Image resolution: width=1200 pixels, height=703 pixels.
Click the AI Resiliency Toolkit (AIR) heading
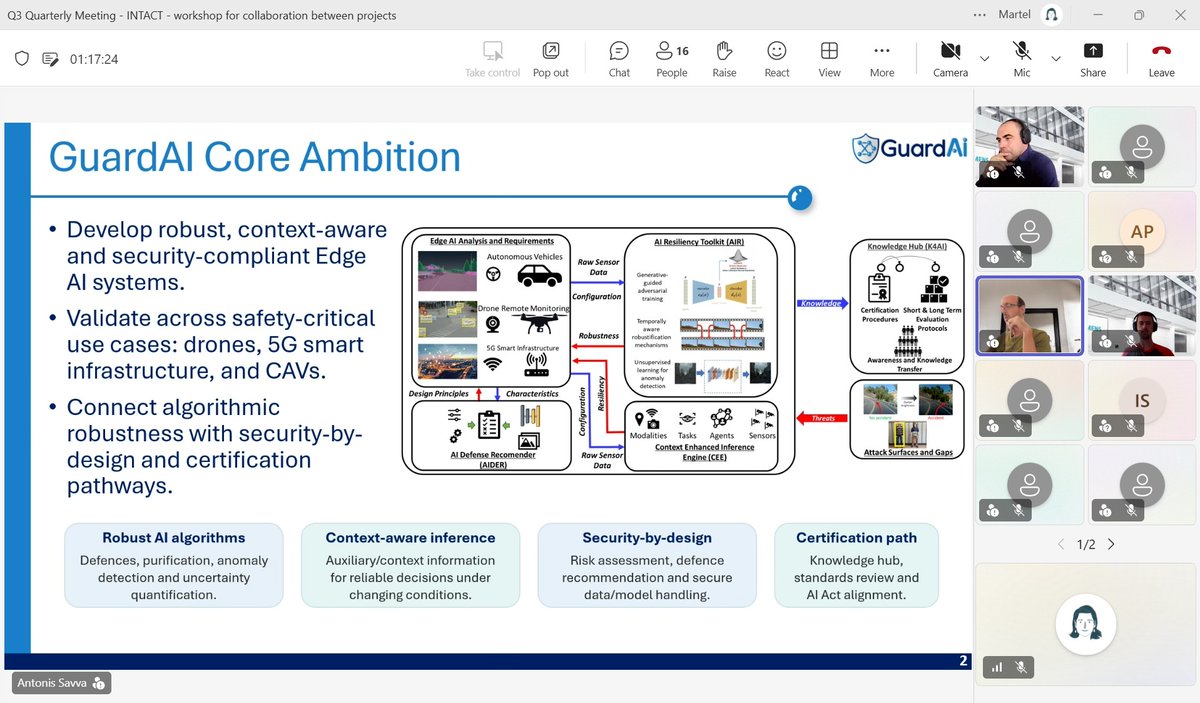tap(699, 241)
